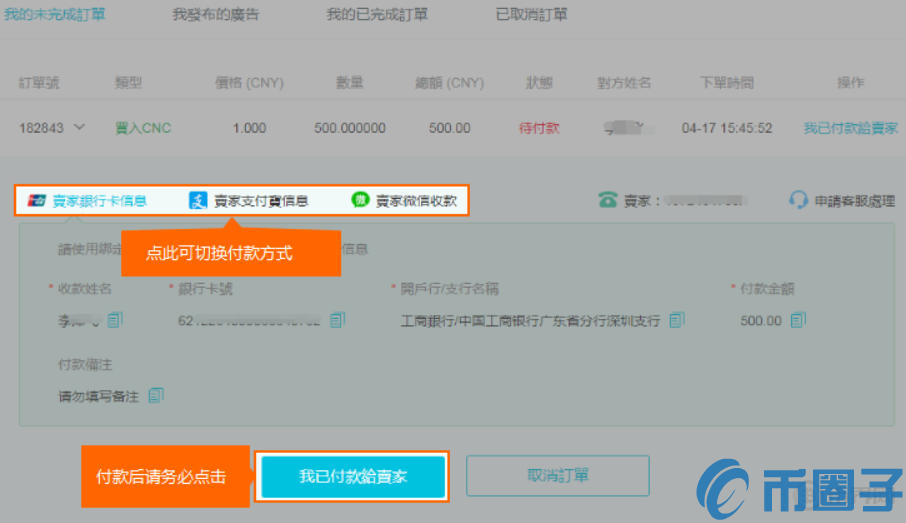Select 賣家支付寶信息 payment method
This screenshot has width=906, height=523.
260,200
